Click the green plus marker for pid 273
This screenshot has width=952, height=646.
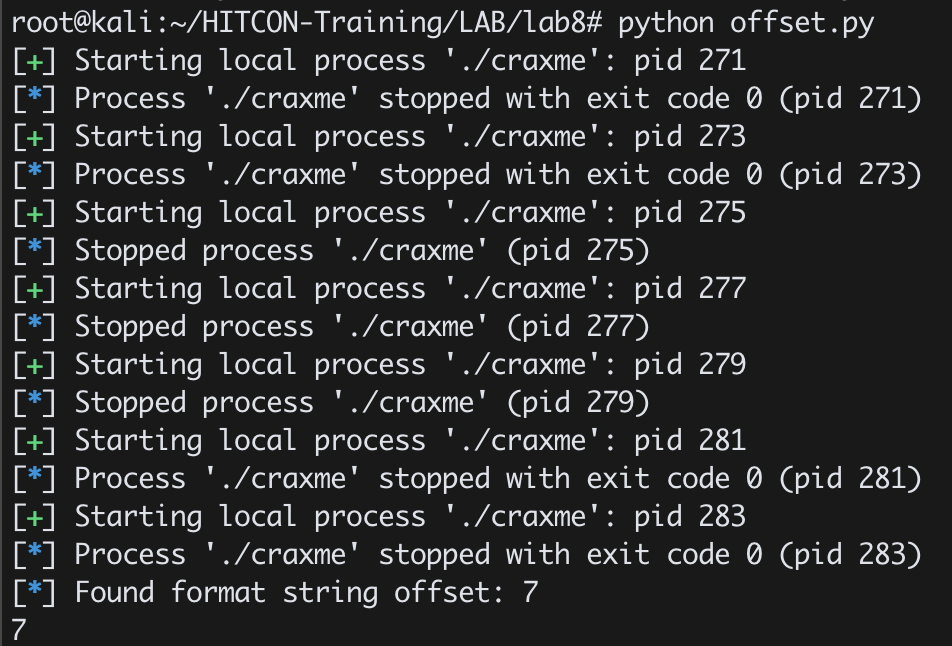click(35, 138)
